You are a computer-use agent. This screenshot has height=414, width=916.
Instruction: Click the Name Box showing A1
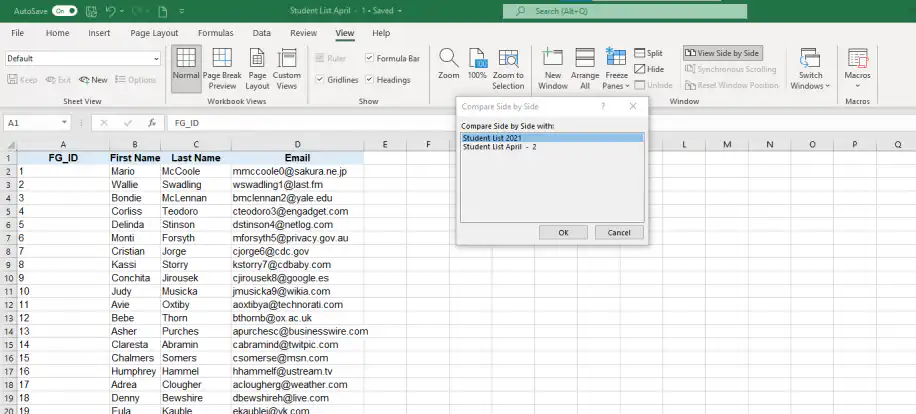[x=32, y=123]
